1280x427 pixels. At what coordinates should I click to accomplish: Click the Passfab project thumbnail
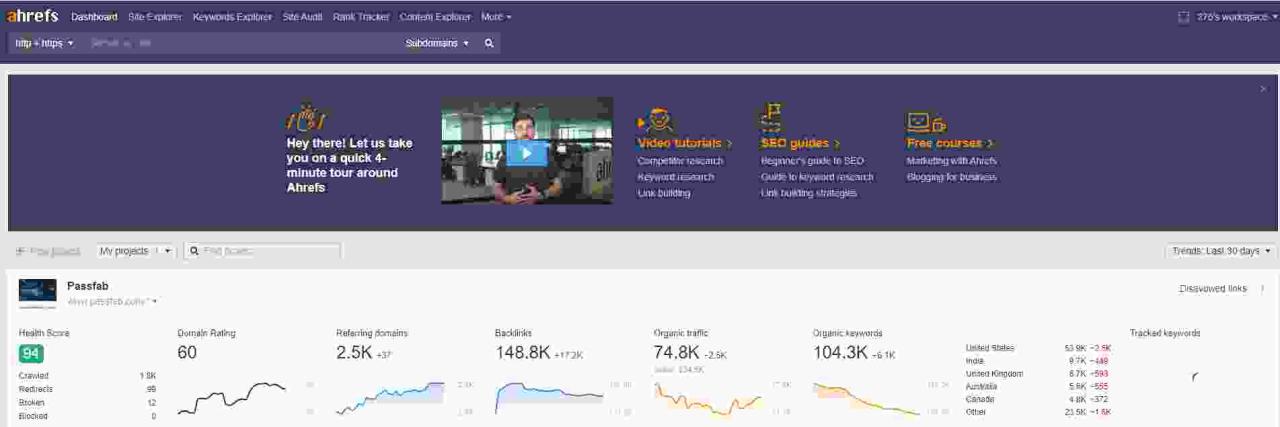[37, 294]
